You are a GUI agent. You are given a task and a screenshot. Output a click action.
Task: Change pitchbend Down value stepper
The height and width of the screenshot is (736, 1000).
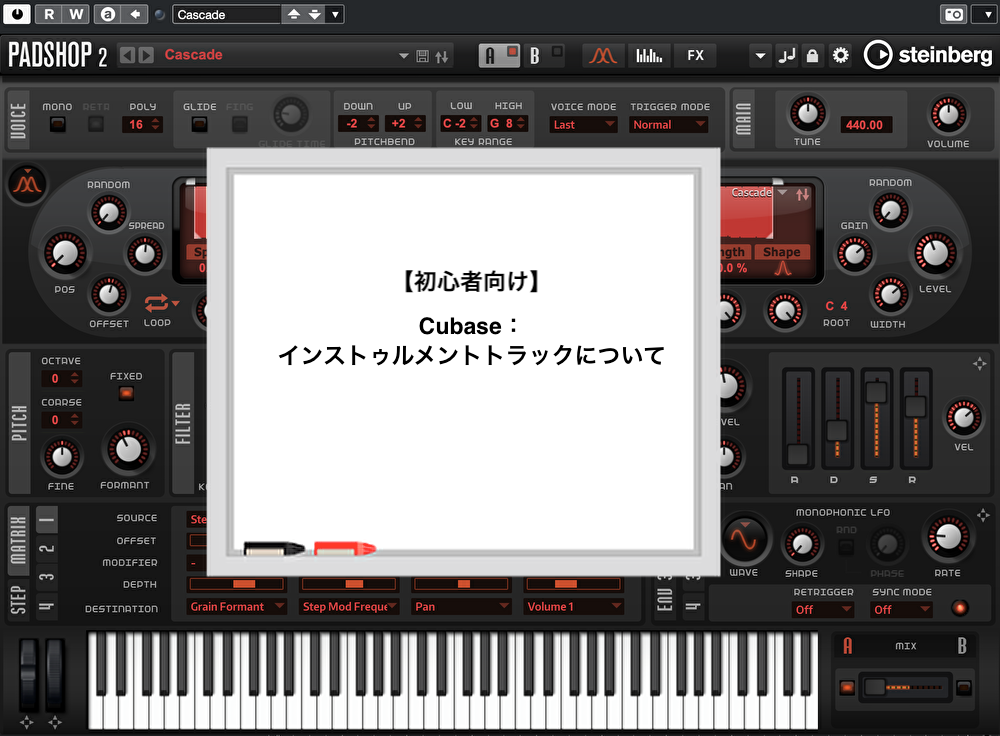(x=372, y=124)
